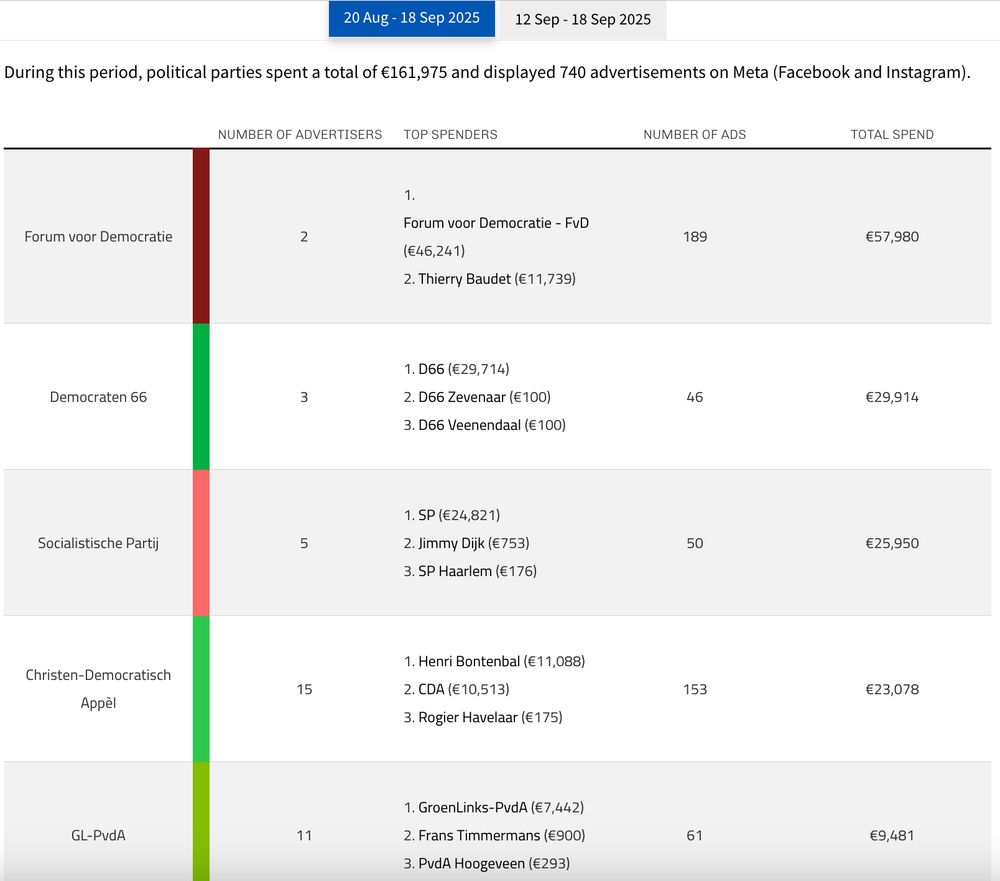1000x881 pixels.
Task: Click advertiser count 11 in GL-PvdA row
Action: click(304, 835)
